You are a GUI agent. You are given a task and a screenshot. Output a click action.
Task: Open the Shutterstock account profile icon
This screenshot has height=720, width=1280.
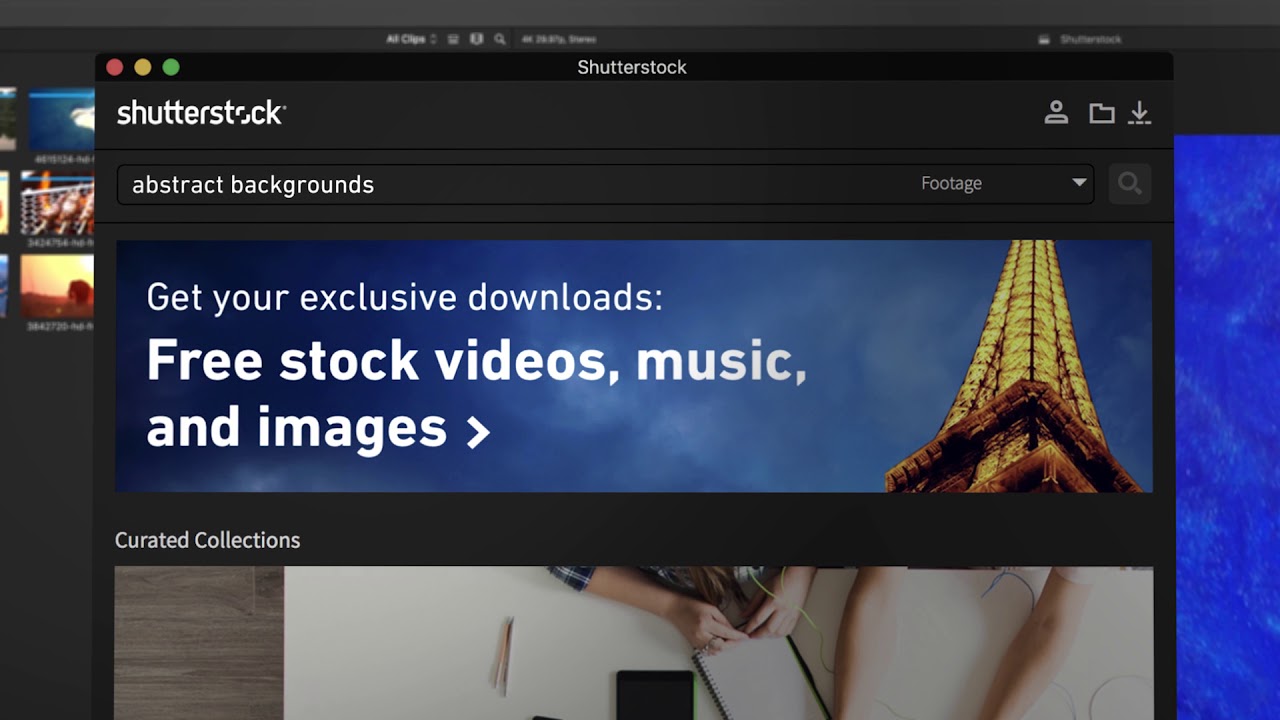pyautogui.click(x=1056, y=113)
